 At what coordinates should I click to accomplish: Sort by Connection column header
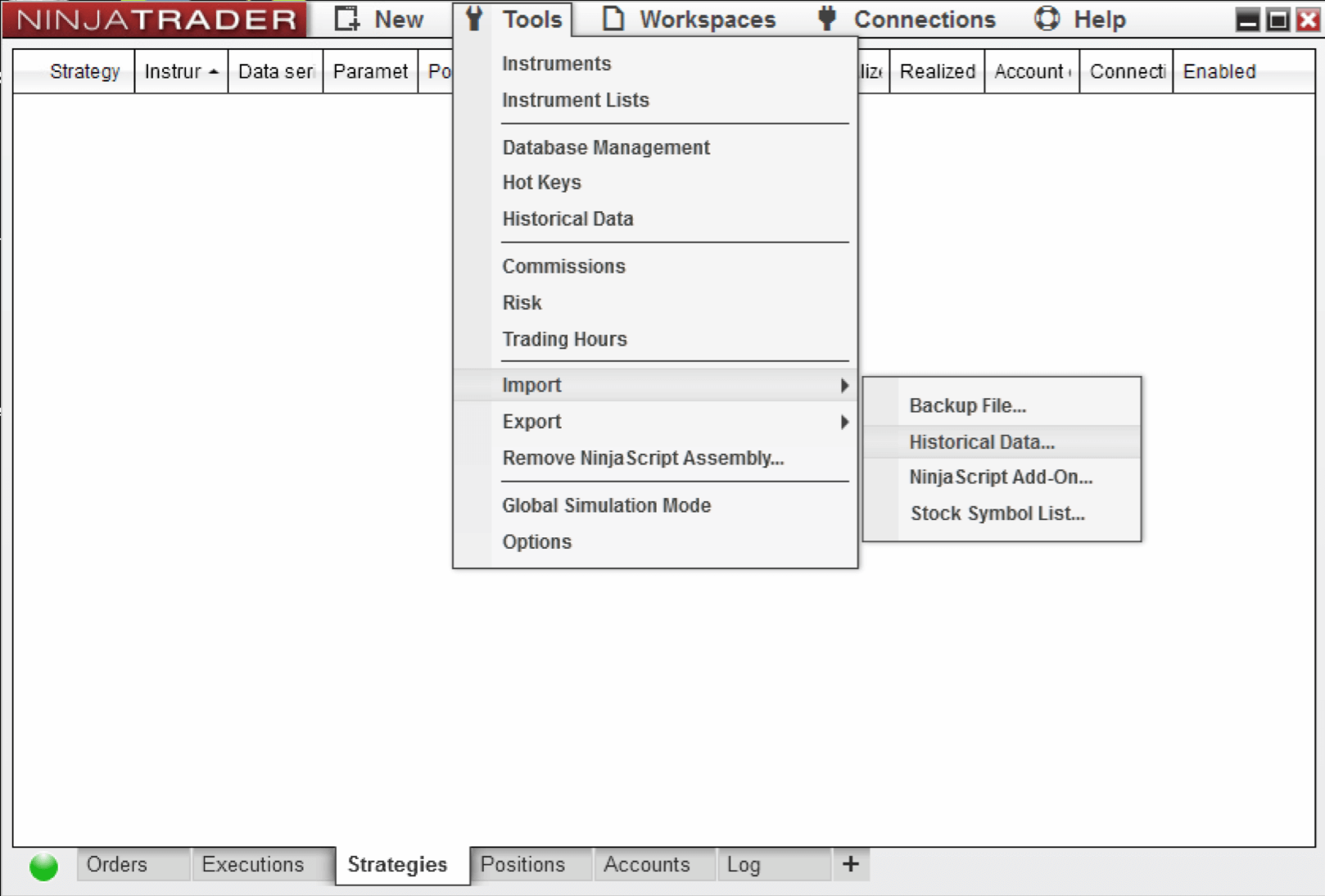tap(1127, 71)
